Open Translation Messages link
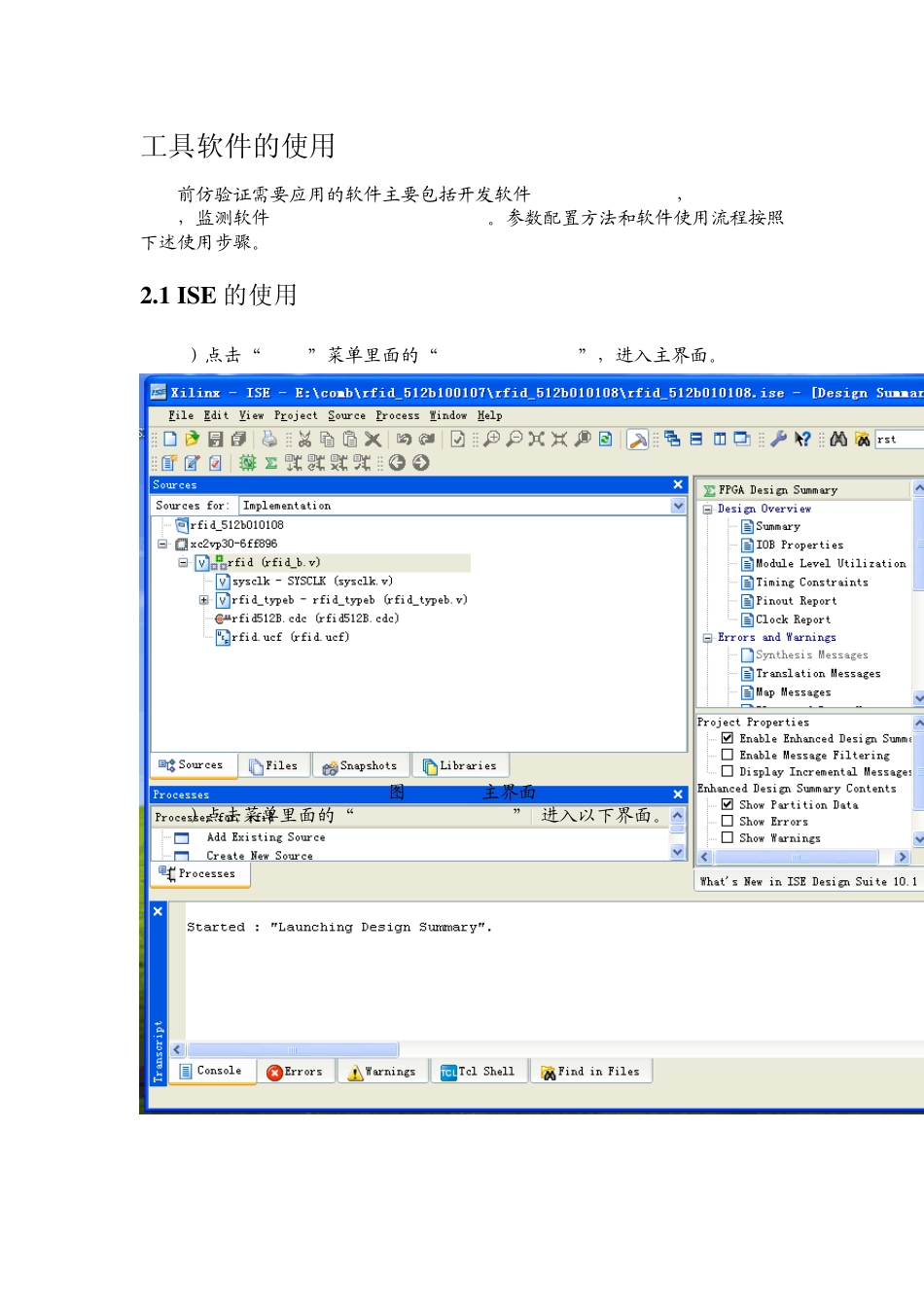Screen dimensions: 924x1307 coord(818,674)
